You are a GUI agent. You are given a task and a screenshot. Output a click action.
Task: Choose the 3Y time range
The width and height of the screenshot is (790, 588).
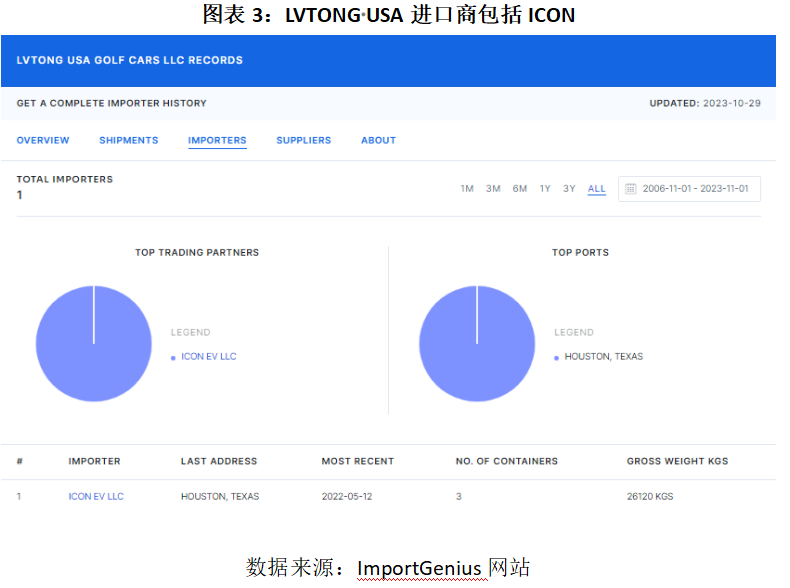[569, 188]
